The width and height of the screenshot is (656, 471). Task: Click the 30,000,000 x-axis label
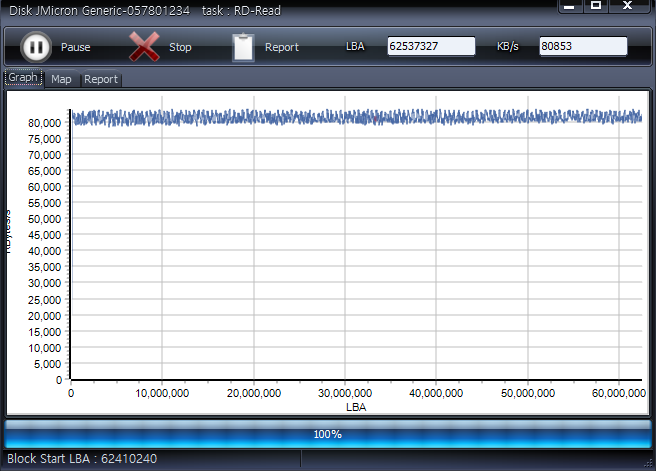tap(345, 393)
